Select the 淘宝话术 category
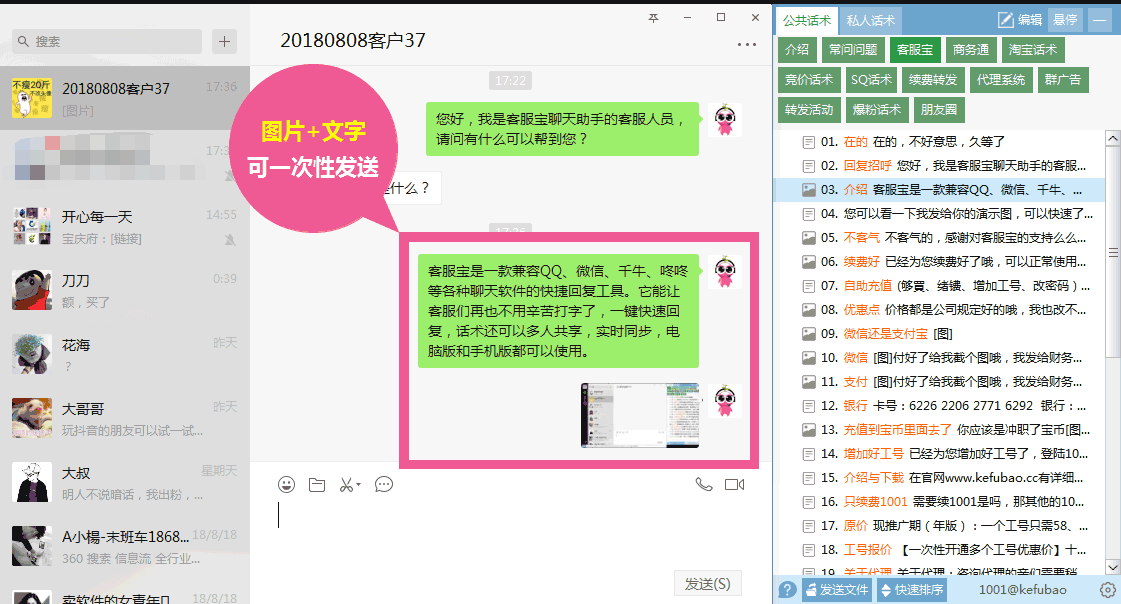The image size is (1121, 604). pos(1032,49)
